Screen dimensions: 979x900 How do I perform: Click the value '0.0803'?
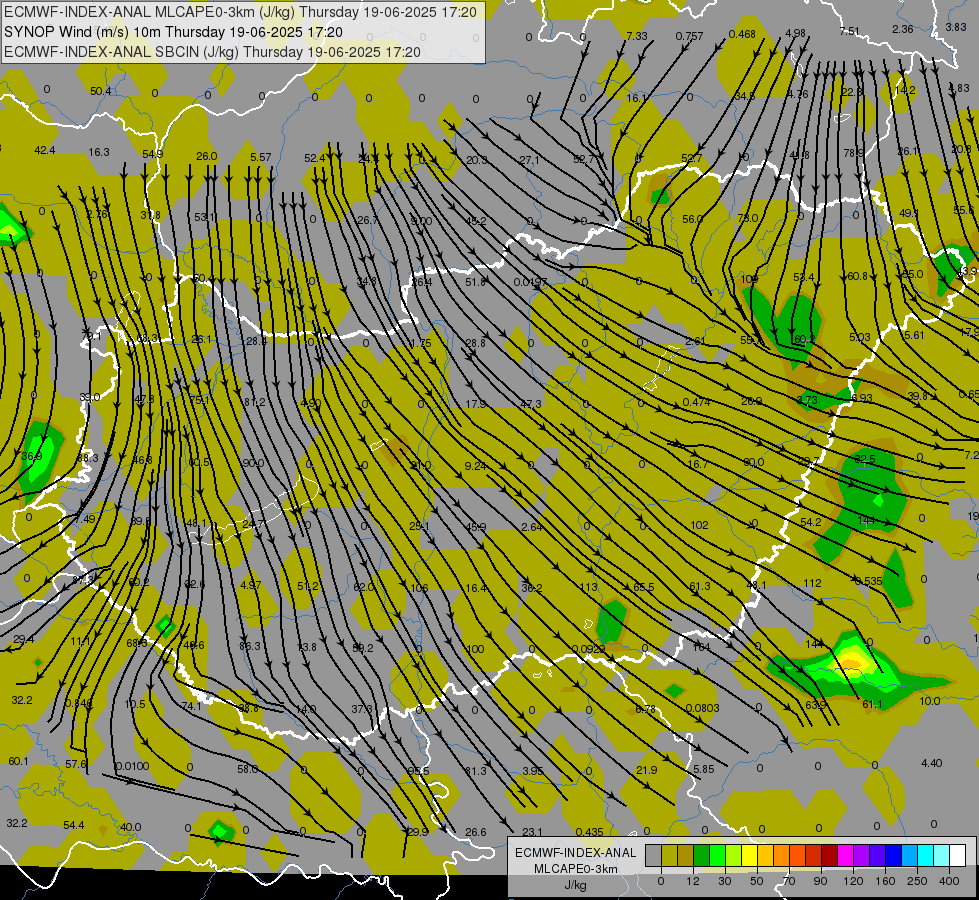pos(702,708)
